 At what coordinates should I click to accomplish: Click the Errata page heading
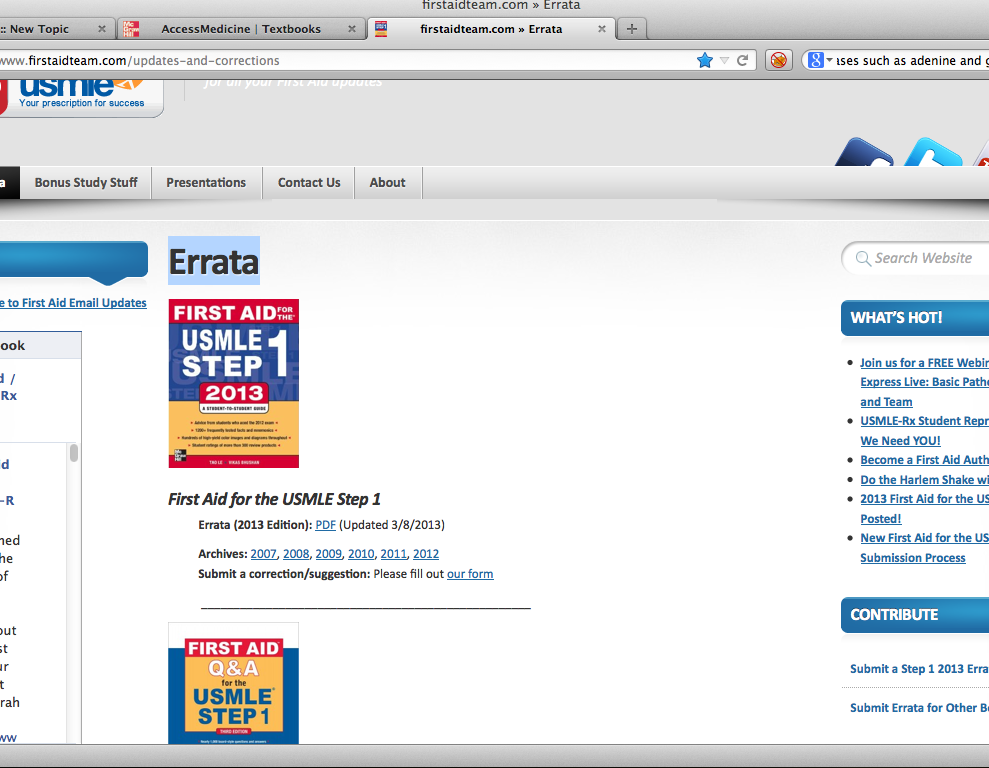[214, 261]
